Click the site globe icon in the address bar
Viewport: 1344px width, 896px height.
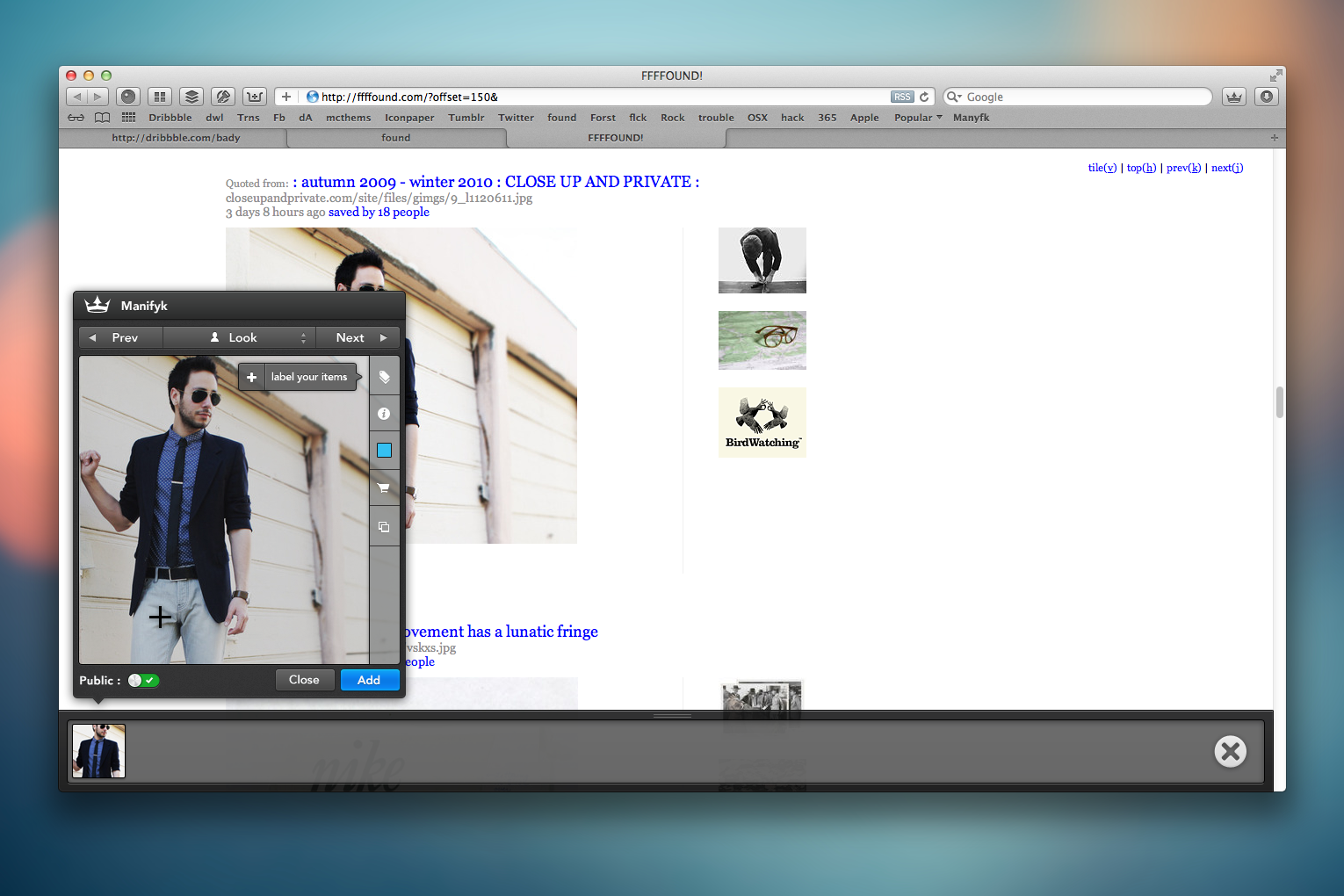tap(312, 97)
